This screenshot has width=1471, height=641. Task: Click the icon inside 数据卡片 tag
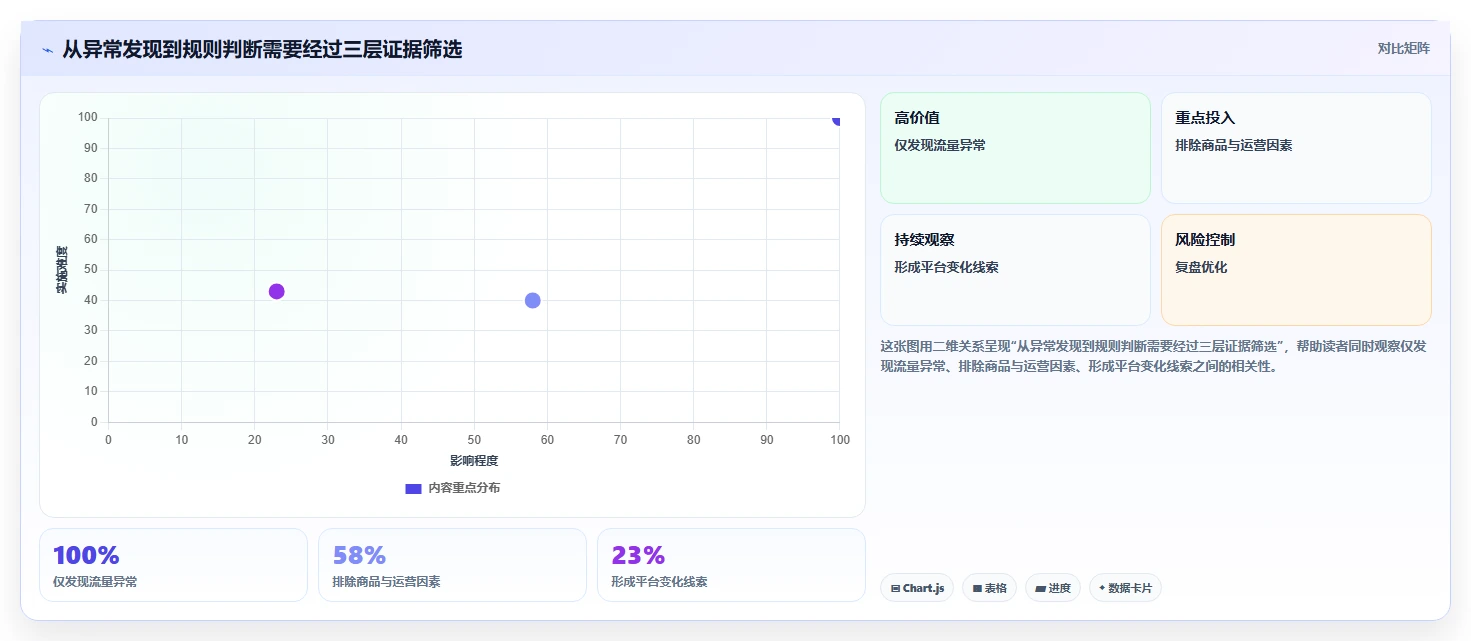point(1102,588)
